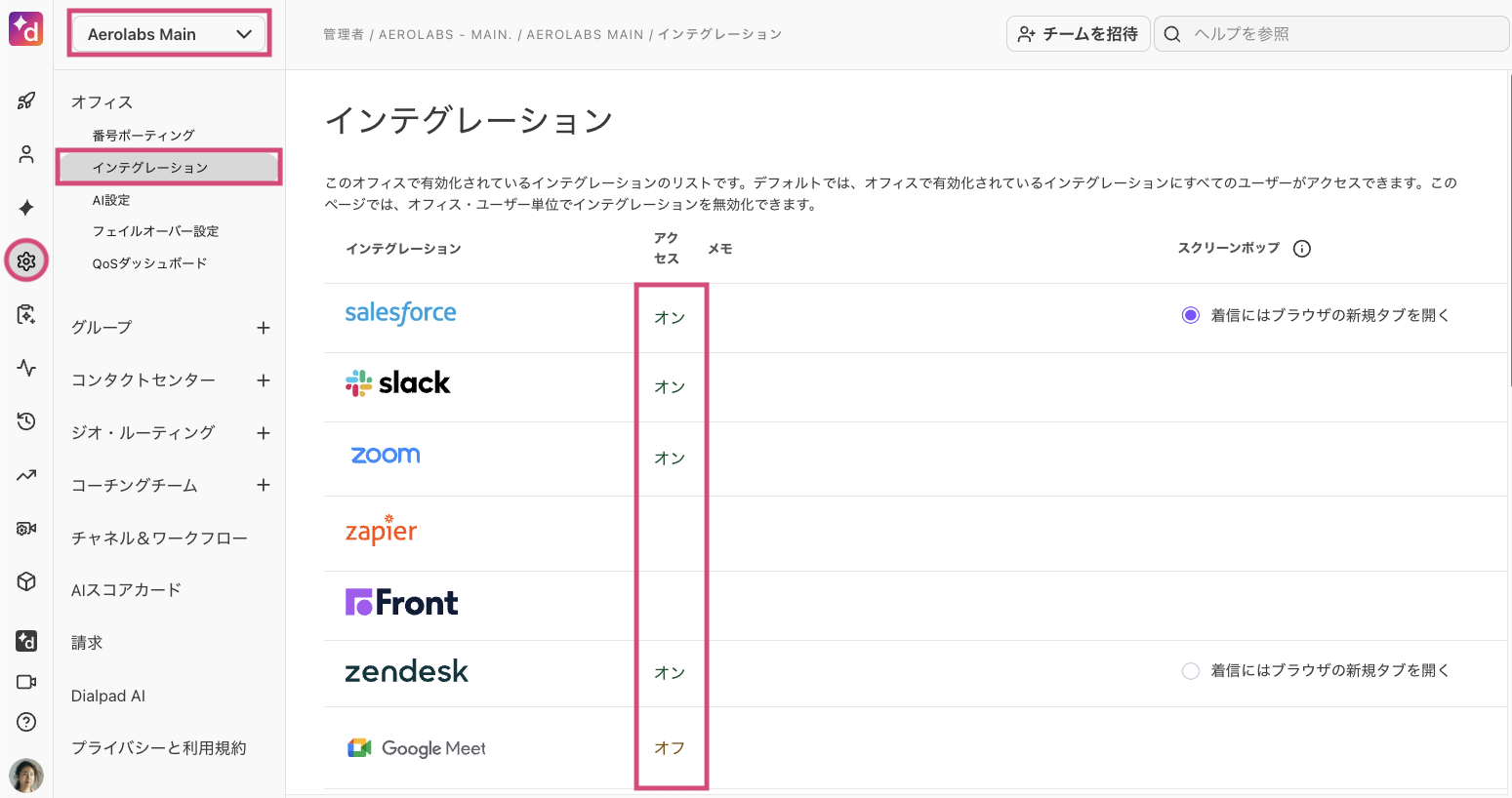1512x798 pixels.
Task: Click the highlighted settings gear icon
Action: tap(25, 259)
